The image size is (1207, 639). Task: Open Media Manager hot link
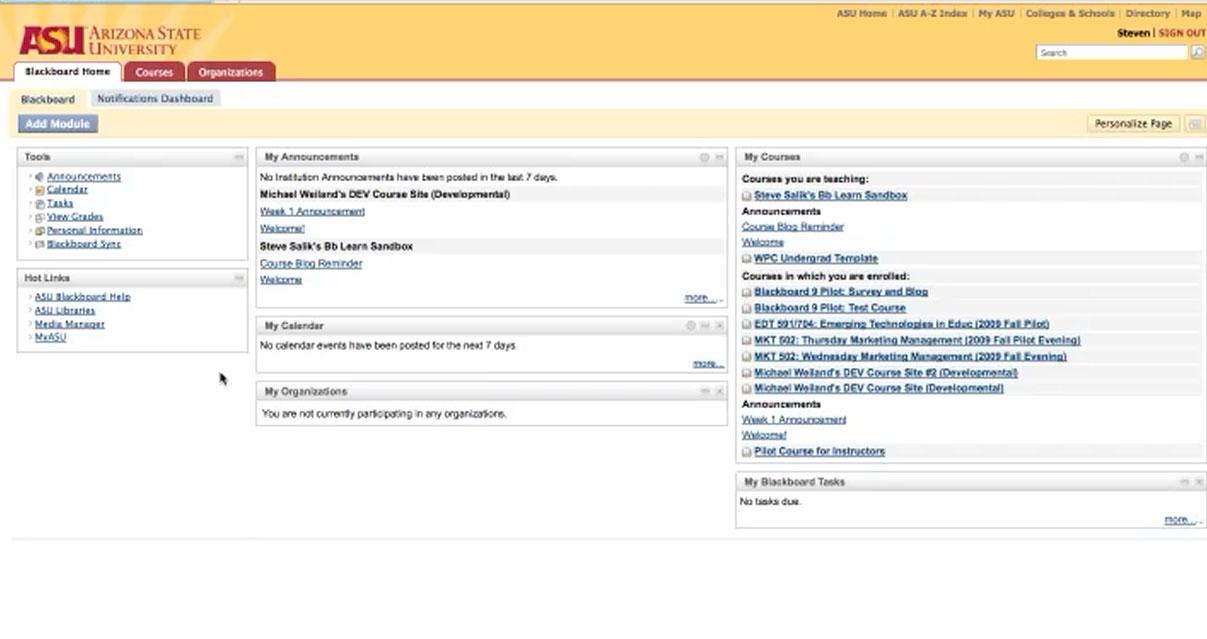[x=70, y=324]
